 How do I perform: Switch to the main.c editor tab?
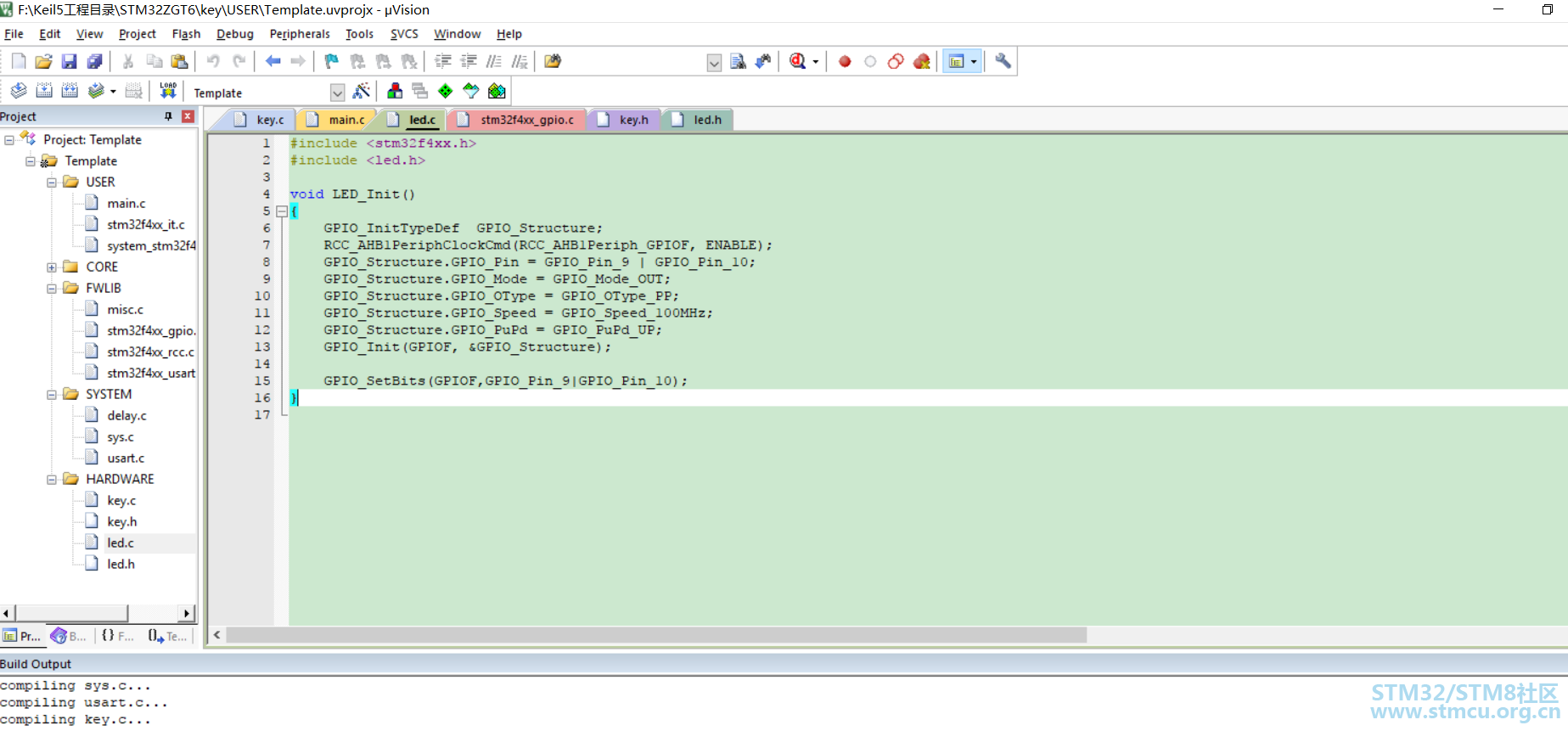[336, 120]
